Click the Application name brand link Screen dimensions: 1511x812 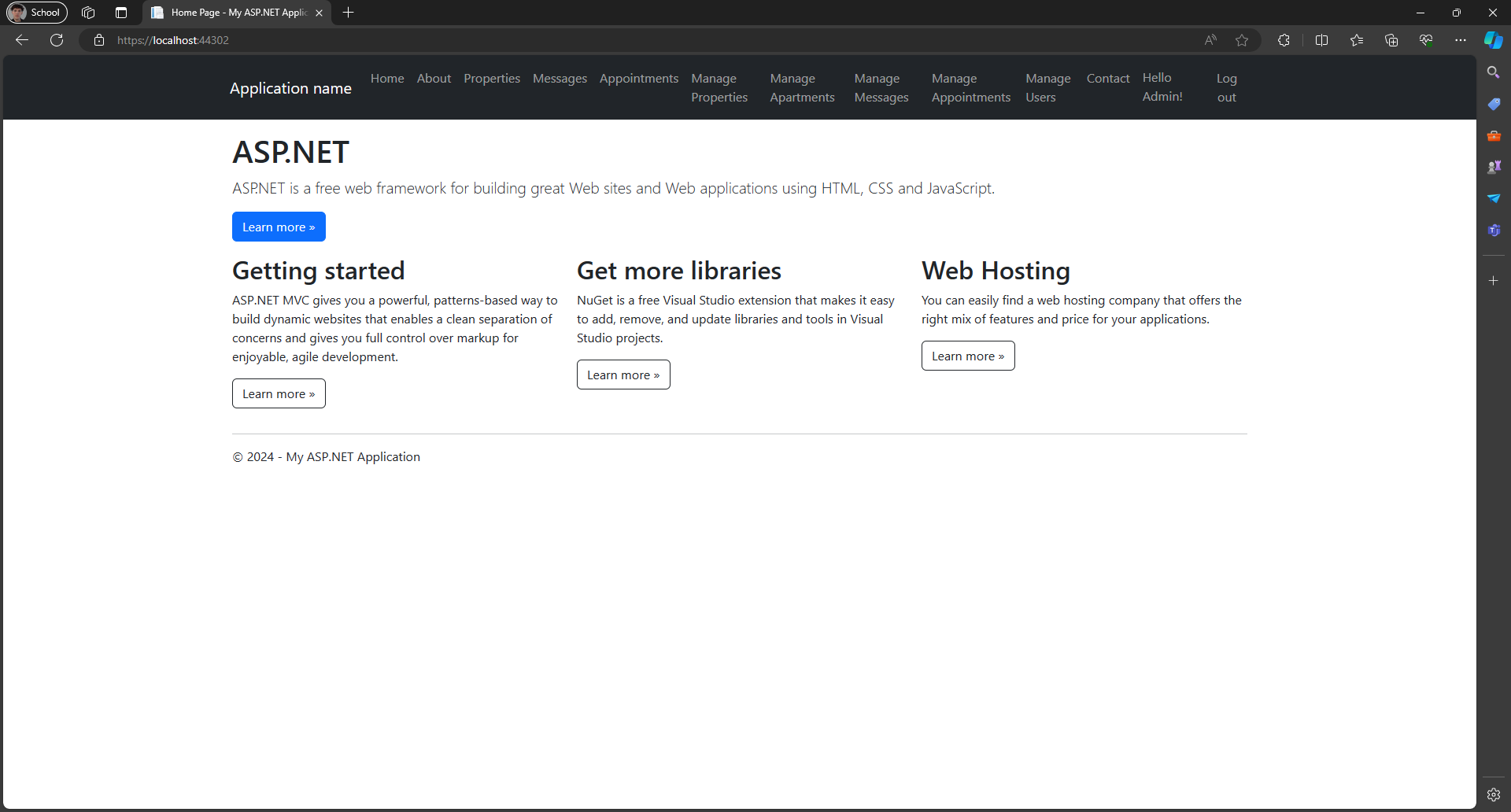click(x=290, y=88)
